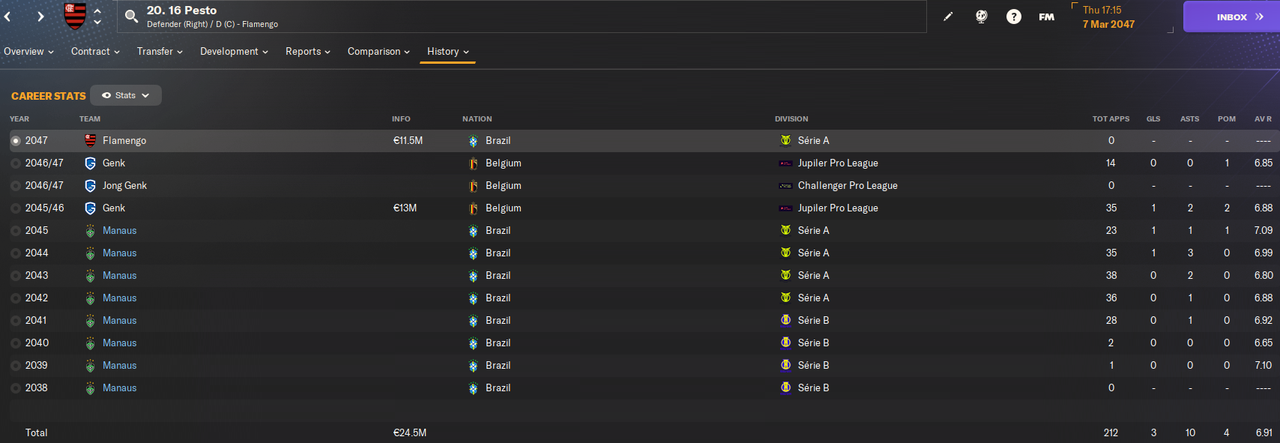Select the 2047 Flamengo row radio button
This screenshot has height=443, width=1280.
click(x=15, y=141)
